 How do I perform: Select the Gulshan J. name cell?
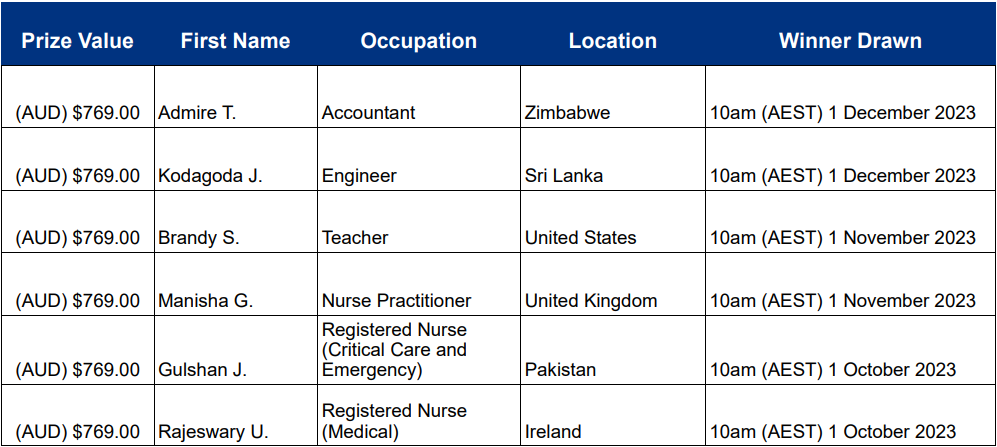236,350
